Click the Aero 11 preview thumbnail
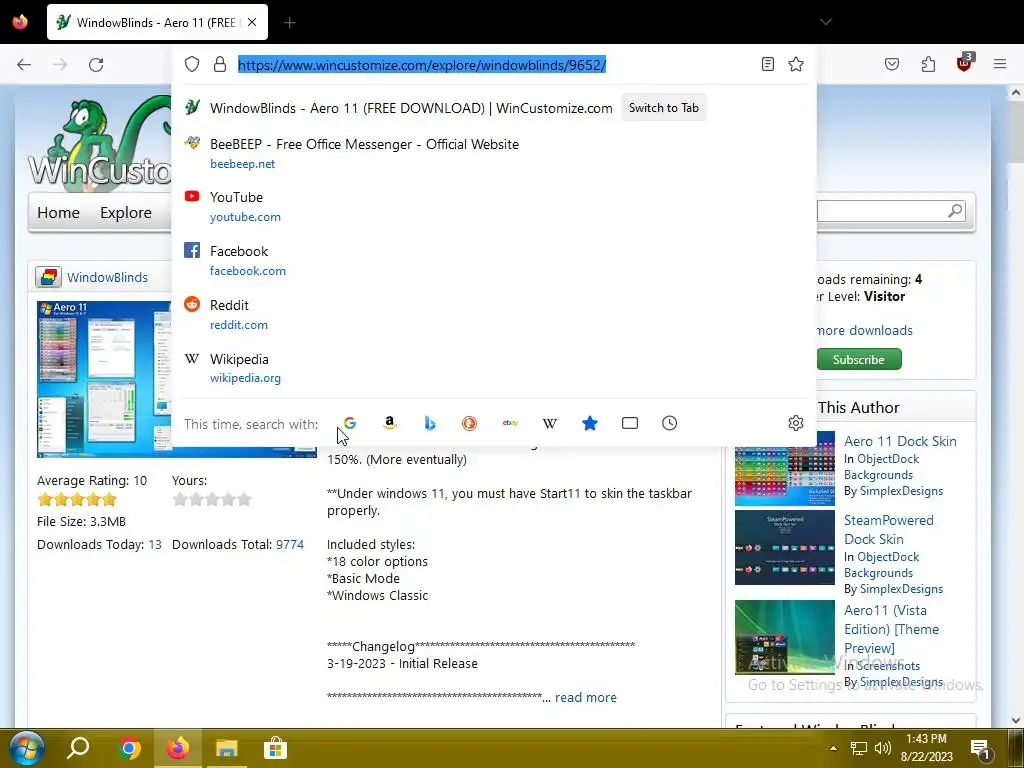1024x768 pixels. tap(104, 379)
